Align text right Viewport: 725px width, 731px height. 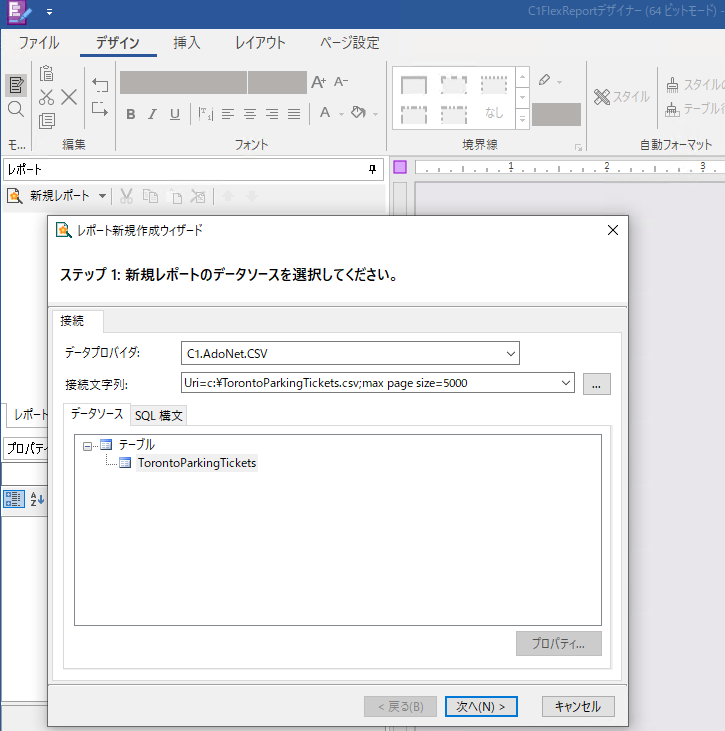coord(272,114)
